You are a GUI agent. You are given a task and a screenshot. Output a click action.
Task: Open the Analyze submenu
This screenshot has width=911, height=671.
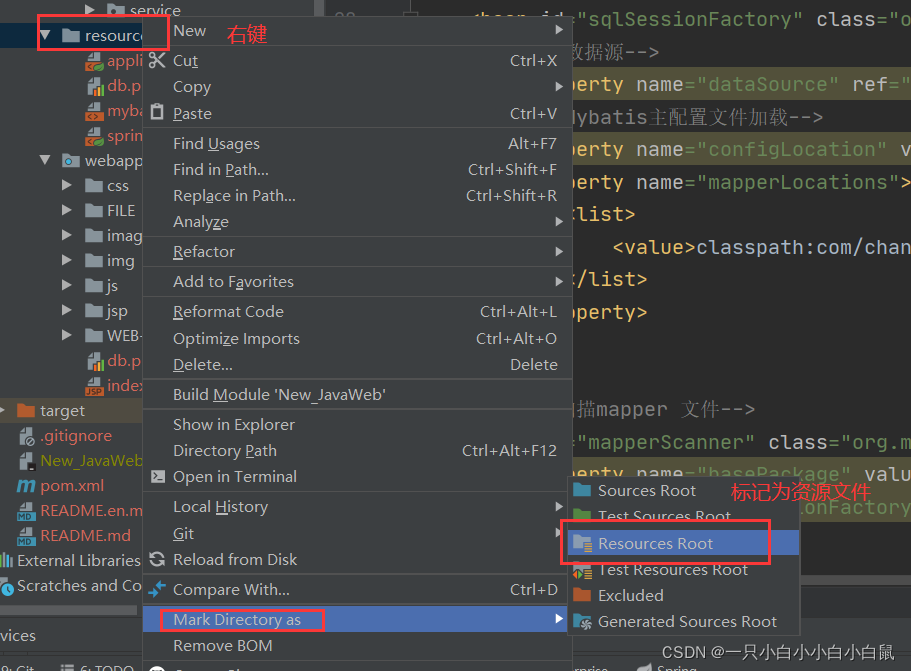(357, 221)
